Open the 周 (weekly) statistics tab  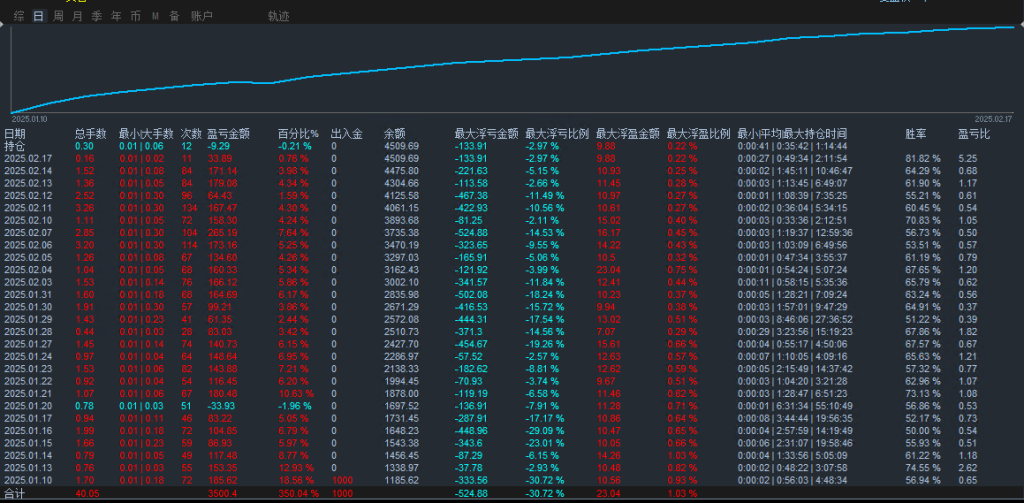click(x=58, y=16)
